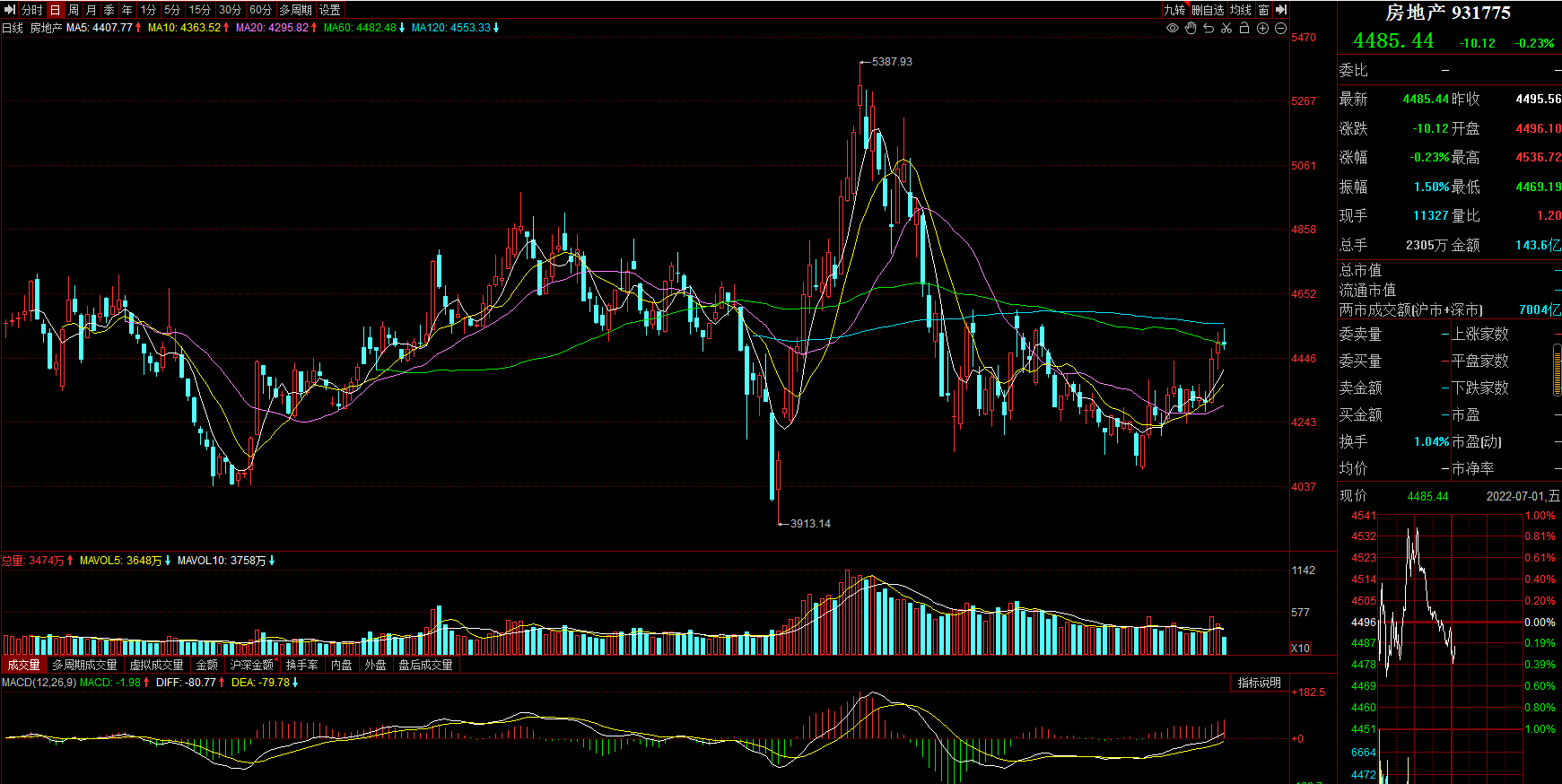
Task: Click the undo arrow icon above chart
Action: [1209, 28]
